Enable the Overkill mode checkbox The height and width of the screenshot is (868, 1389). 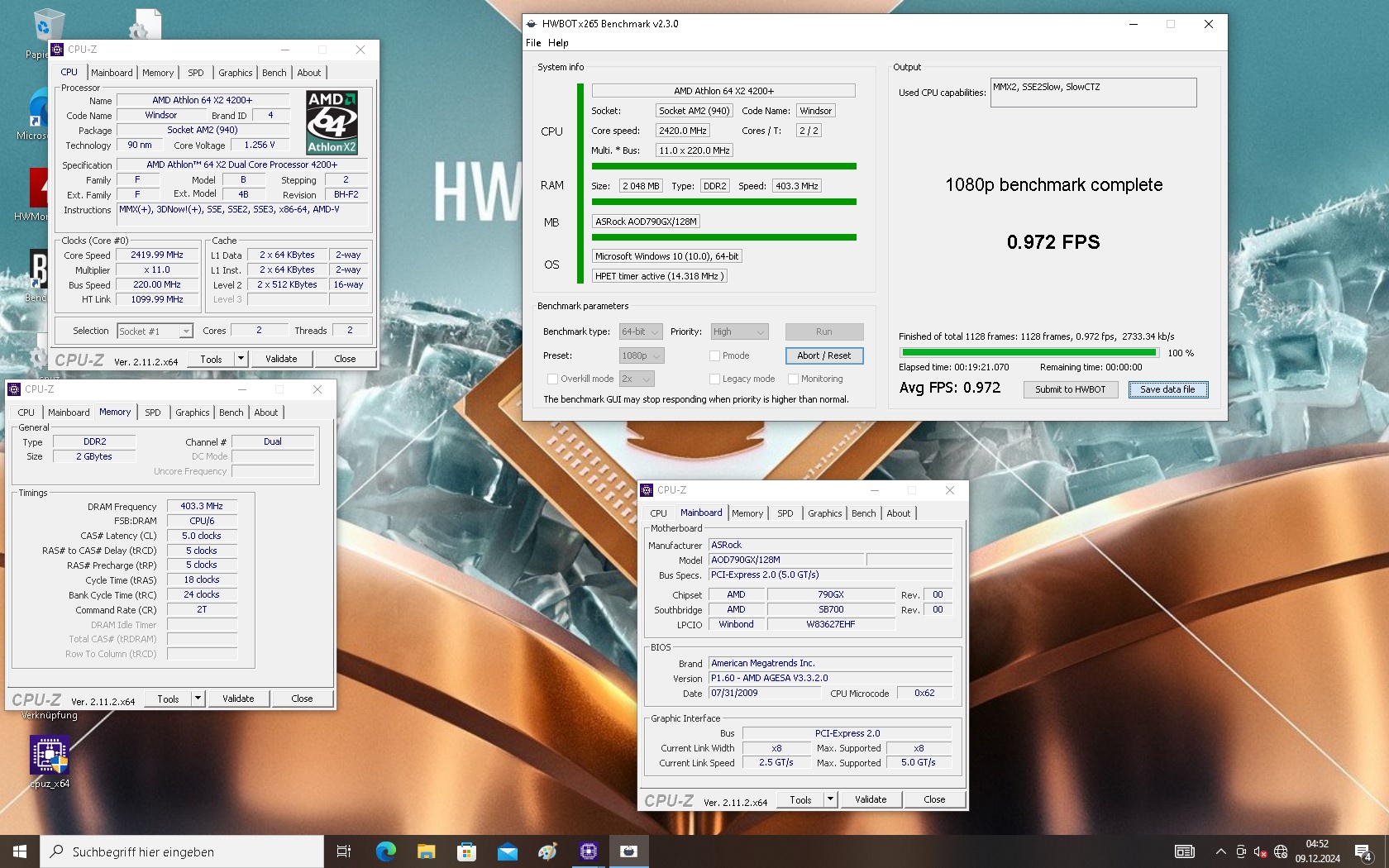[x=552, y=379]
